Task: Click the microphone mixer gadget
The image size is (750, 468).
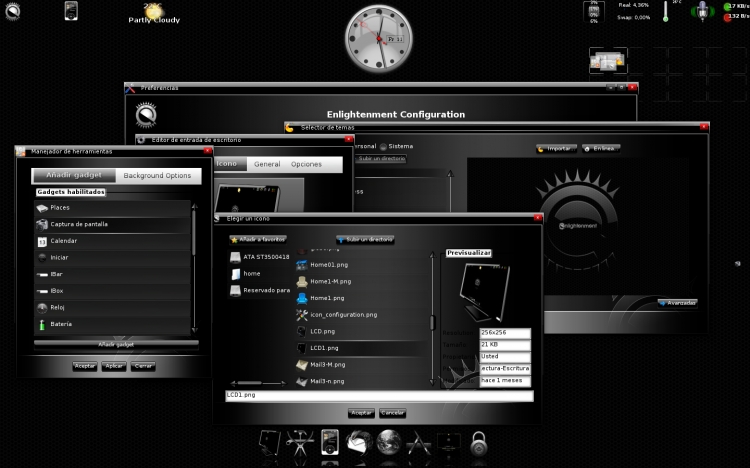Action: coord(702,11)
